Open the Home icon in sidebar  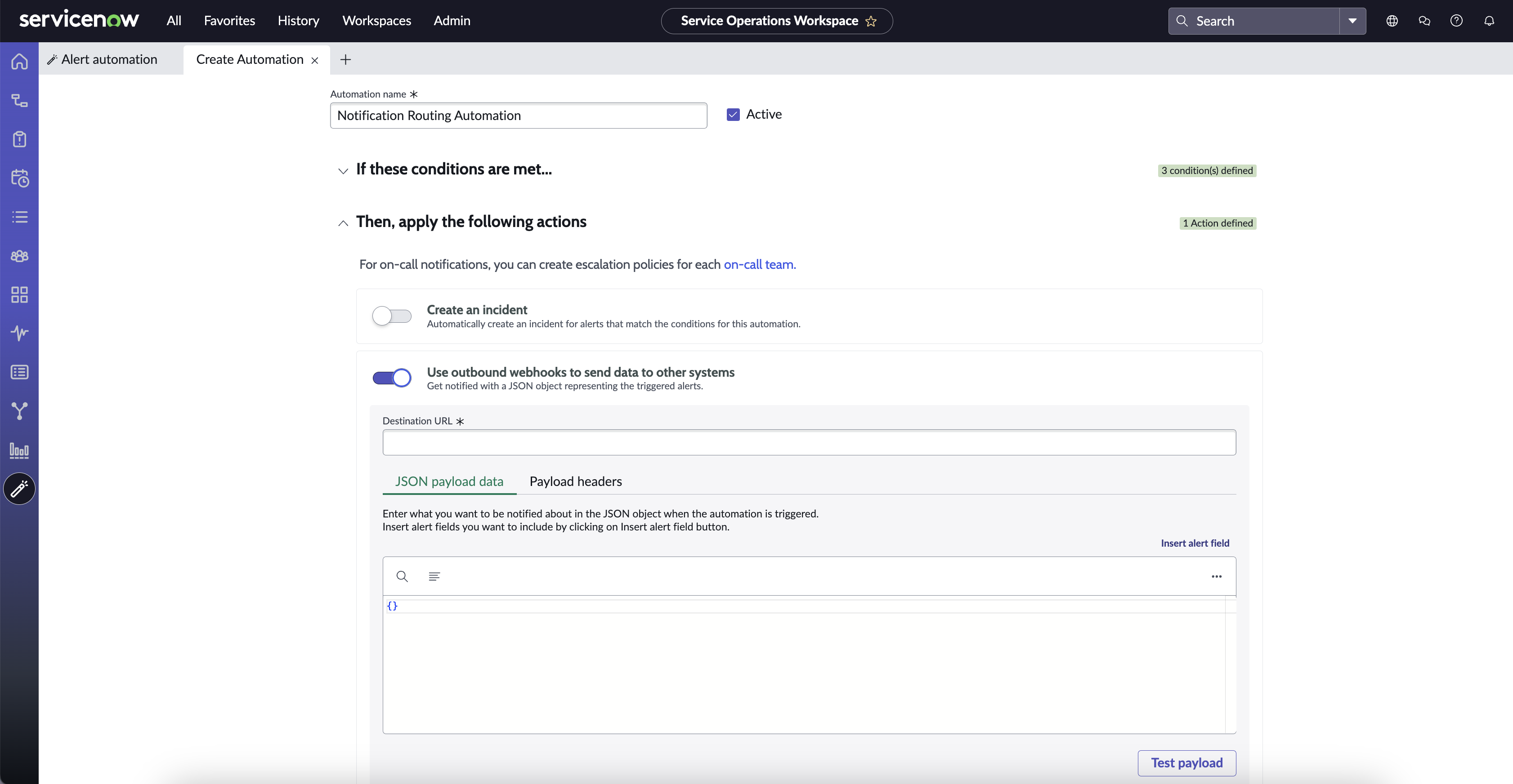tap(19, 61)
